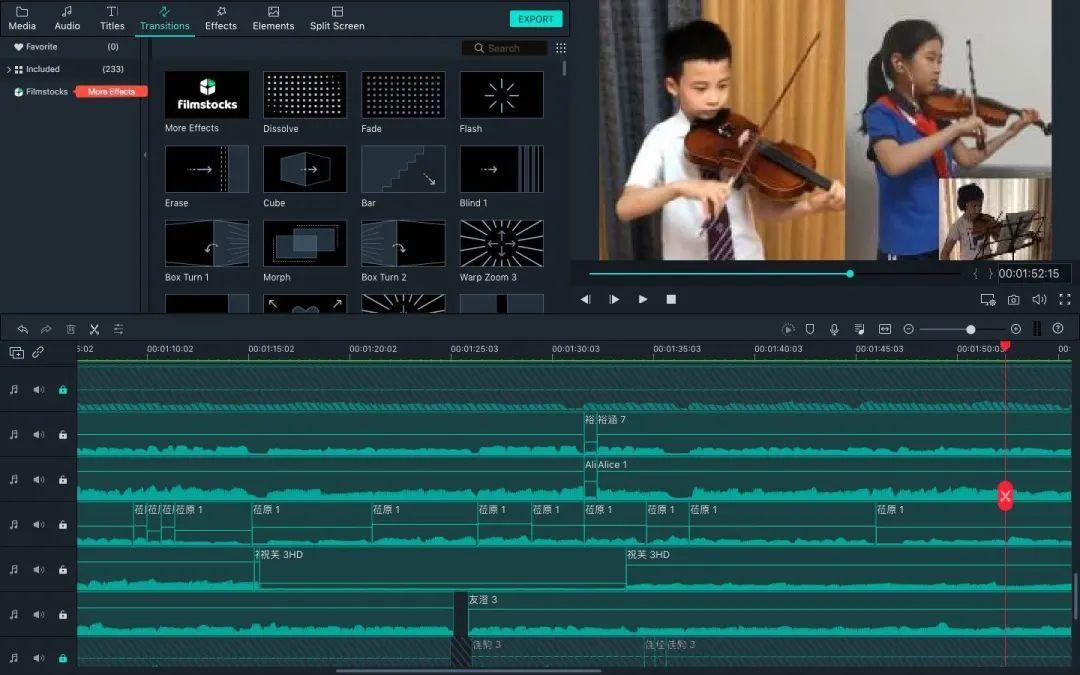Open the Split Screen tab

(x=337, y=19)
